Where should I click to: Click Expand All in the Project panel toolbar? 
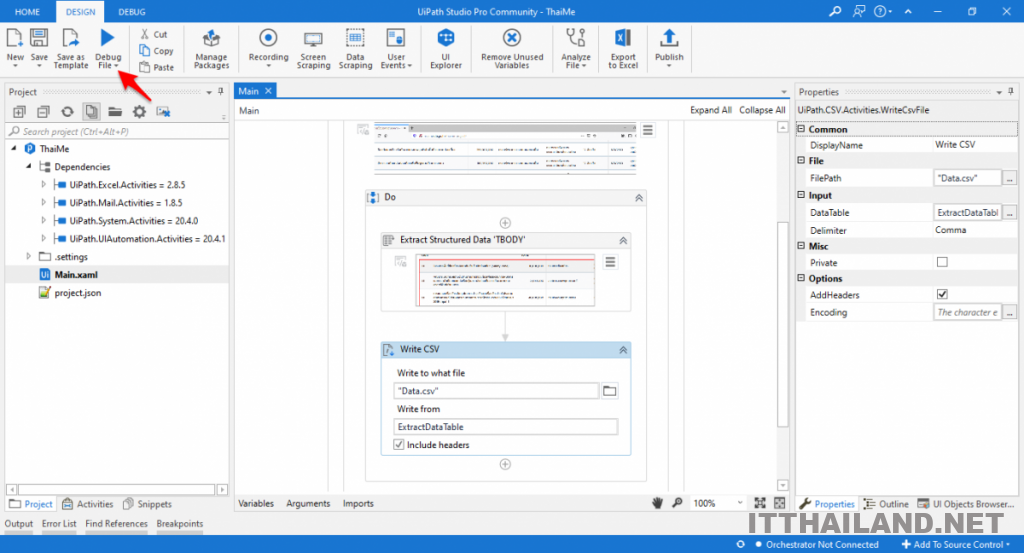(x=20, y=112)
